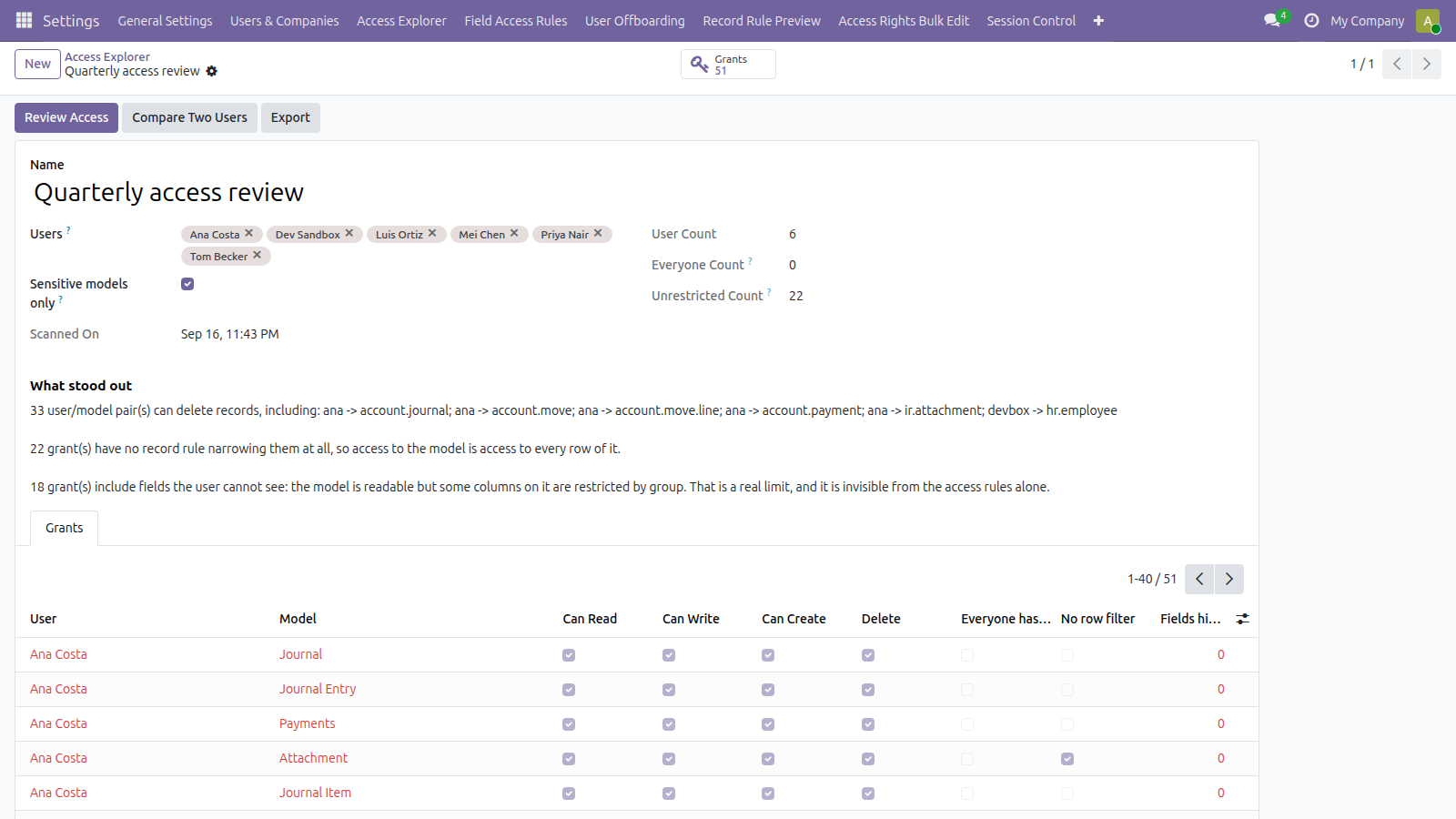The height and width of the screenshot is (819, 1456).
Task: Click the Compare Two Users button
Action: pos(189,117)
